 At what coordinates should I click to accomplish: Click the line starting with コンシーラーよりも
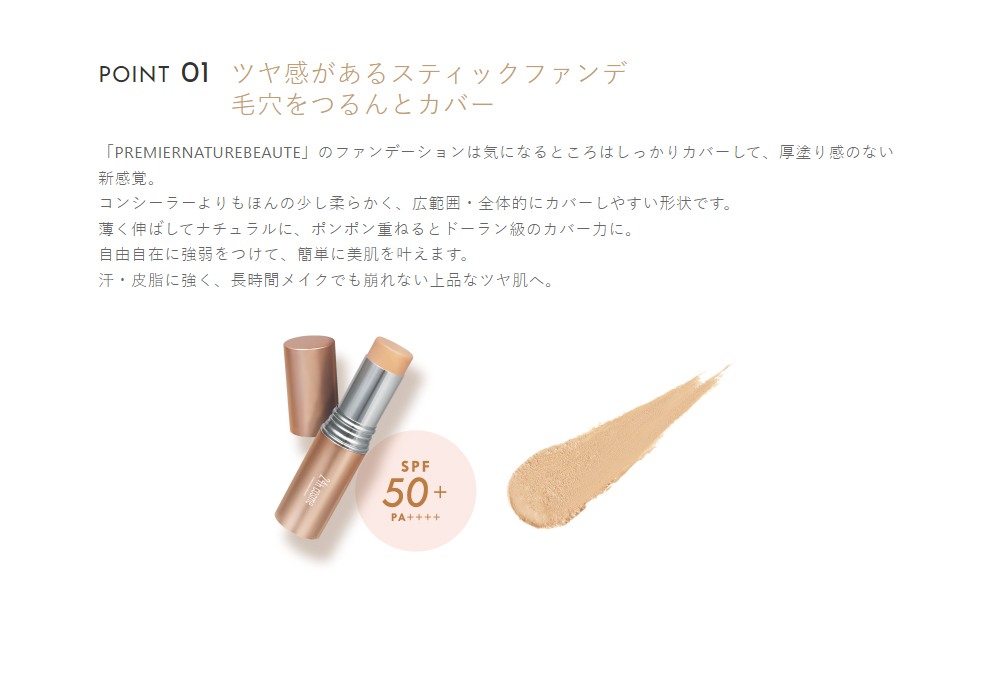coord(416,204)
